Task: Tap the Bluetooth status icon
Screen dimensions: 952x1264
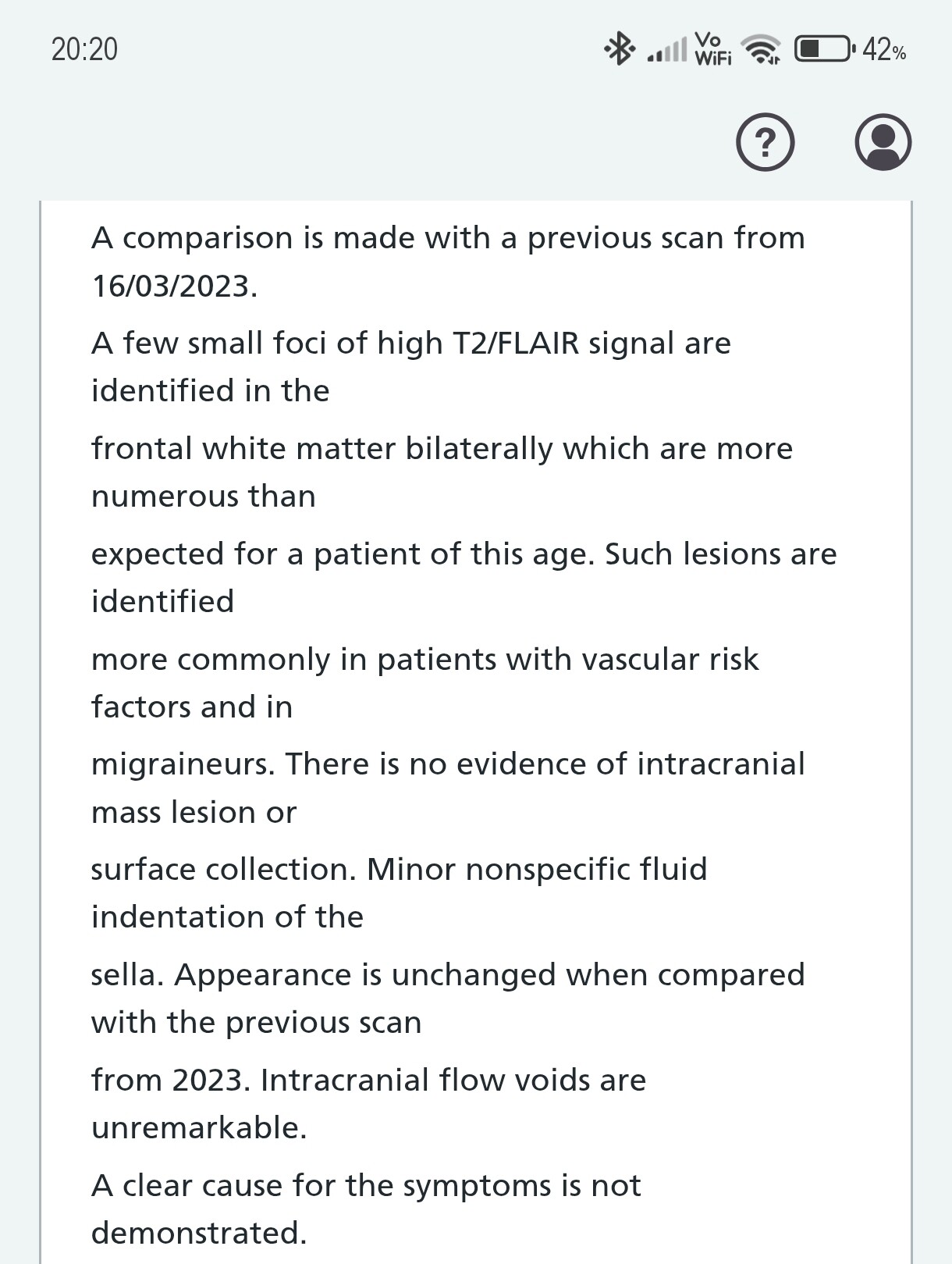Action: click(x=620, y=49)
